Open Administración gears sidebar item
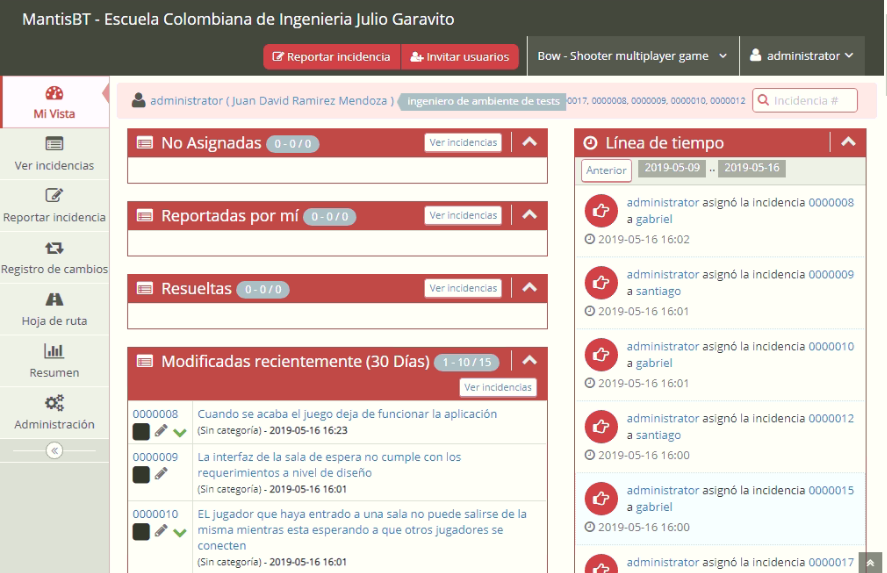This screenshot has width=887, height=573. point(54,413)
